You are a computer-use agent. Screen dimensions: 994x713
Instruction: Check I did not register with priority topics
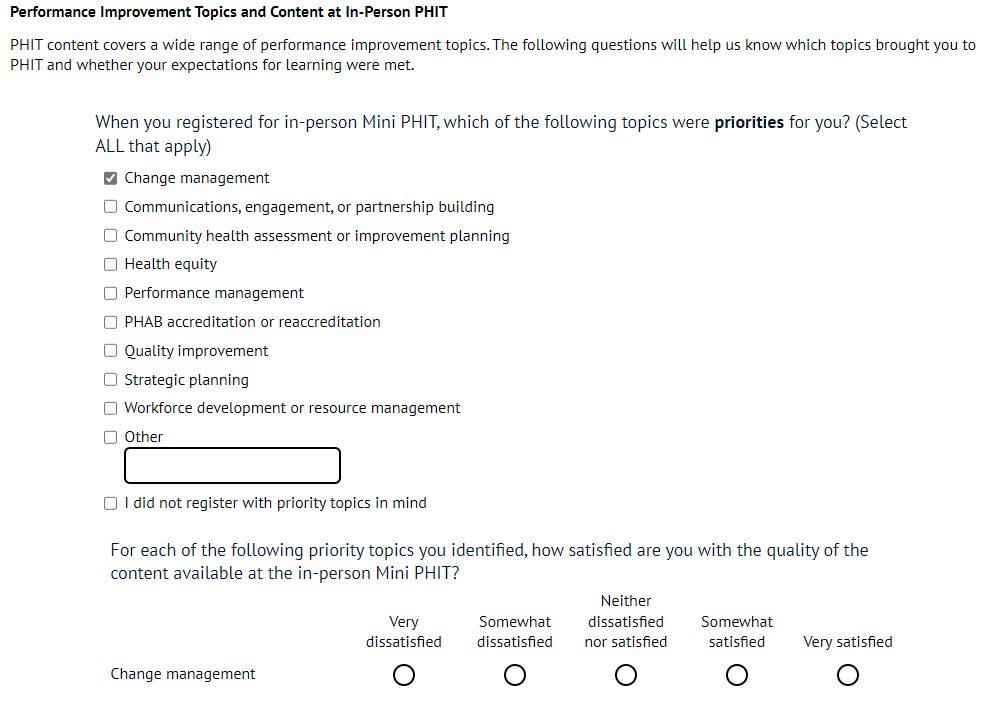[x=111, y=504]
